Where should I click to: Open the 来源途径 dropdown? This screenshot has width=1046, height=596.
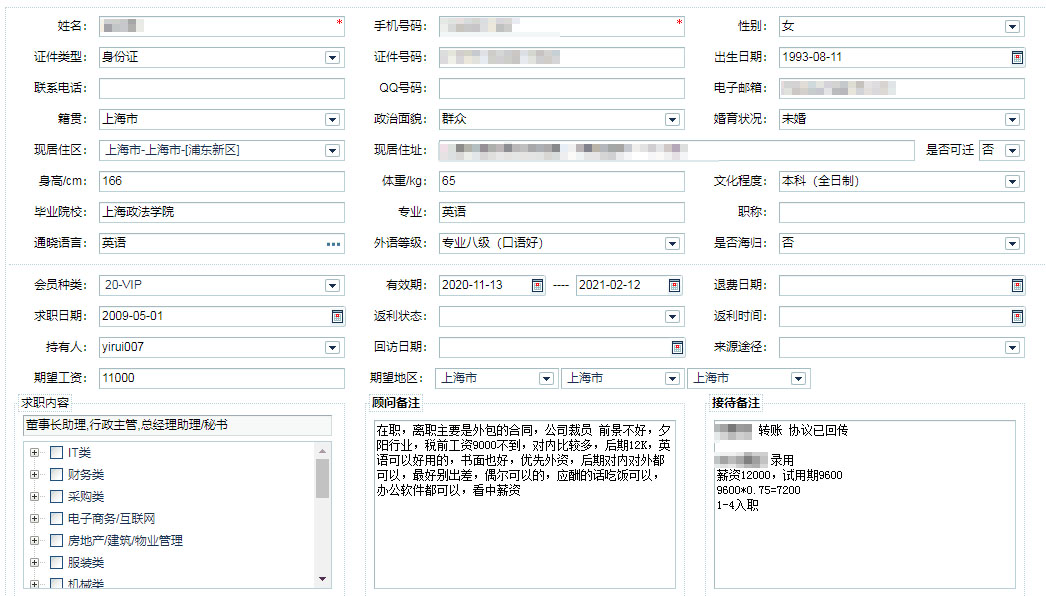pyautogui.click(x=1013, y=347)
